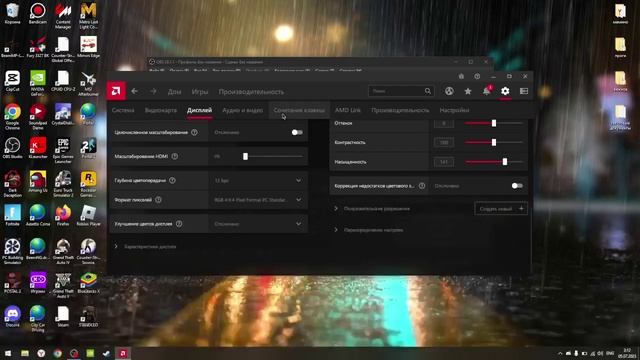Open MSI Afterburner desktop shortcut
Viewport: 640px width, 360px height.
pos(88,84)
